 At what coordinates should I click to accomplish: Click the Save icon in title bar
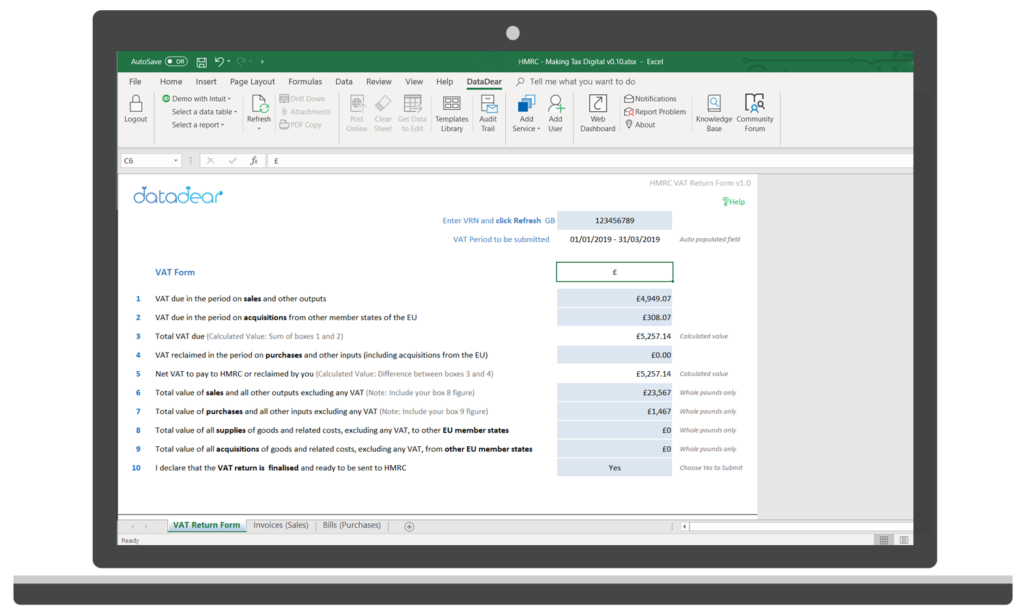202,62
